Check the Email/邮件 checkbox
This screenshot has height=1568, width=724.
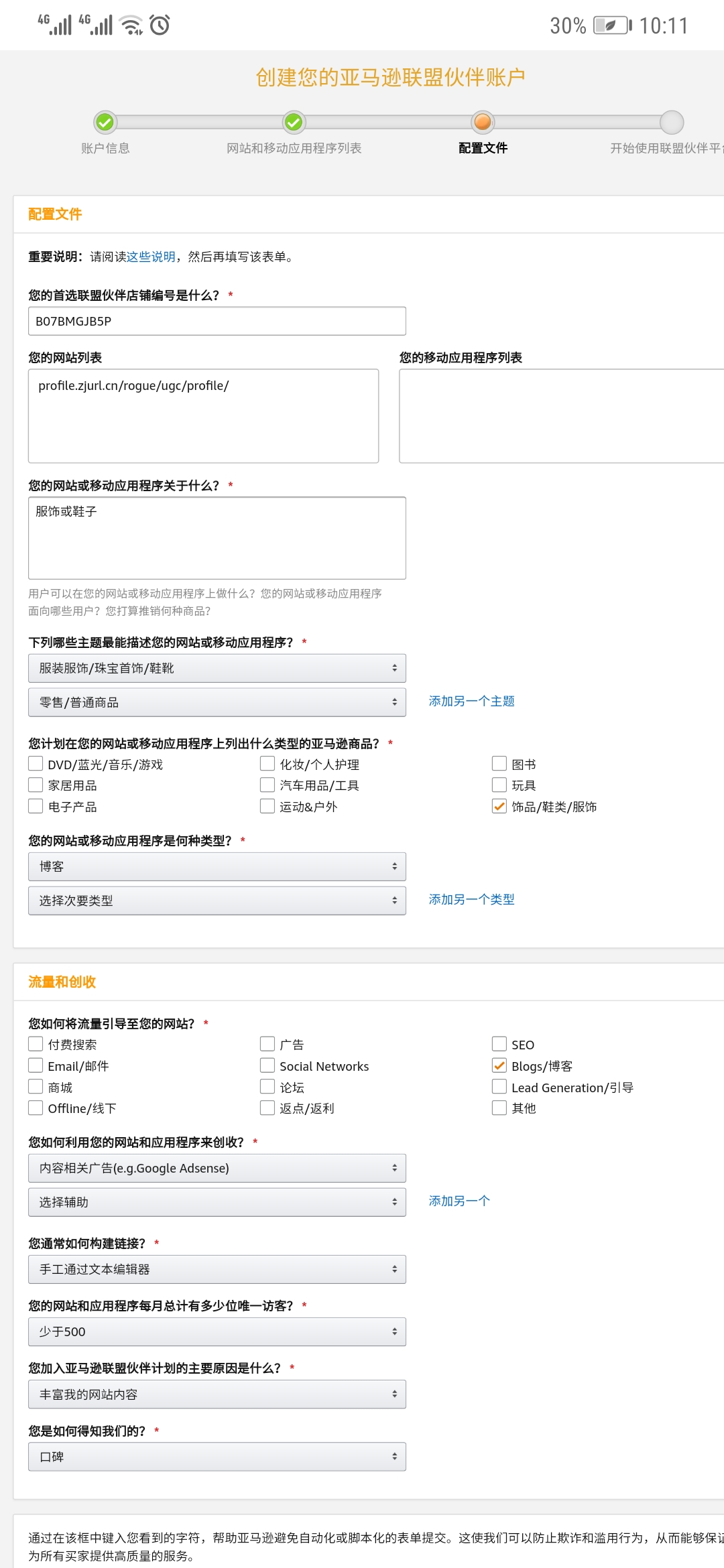pyautogui.click(x=36, y=1065)
